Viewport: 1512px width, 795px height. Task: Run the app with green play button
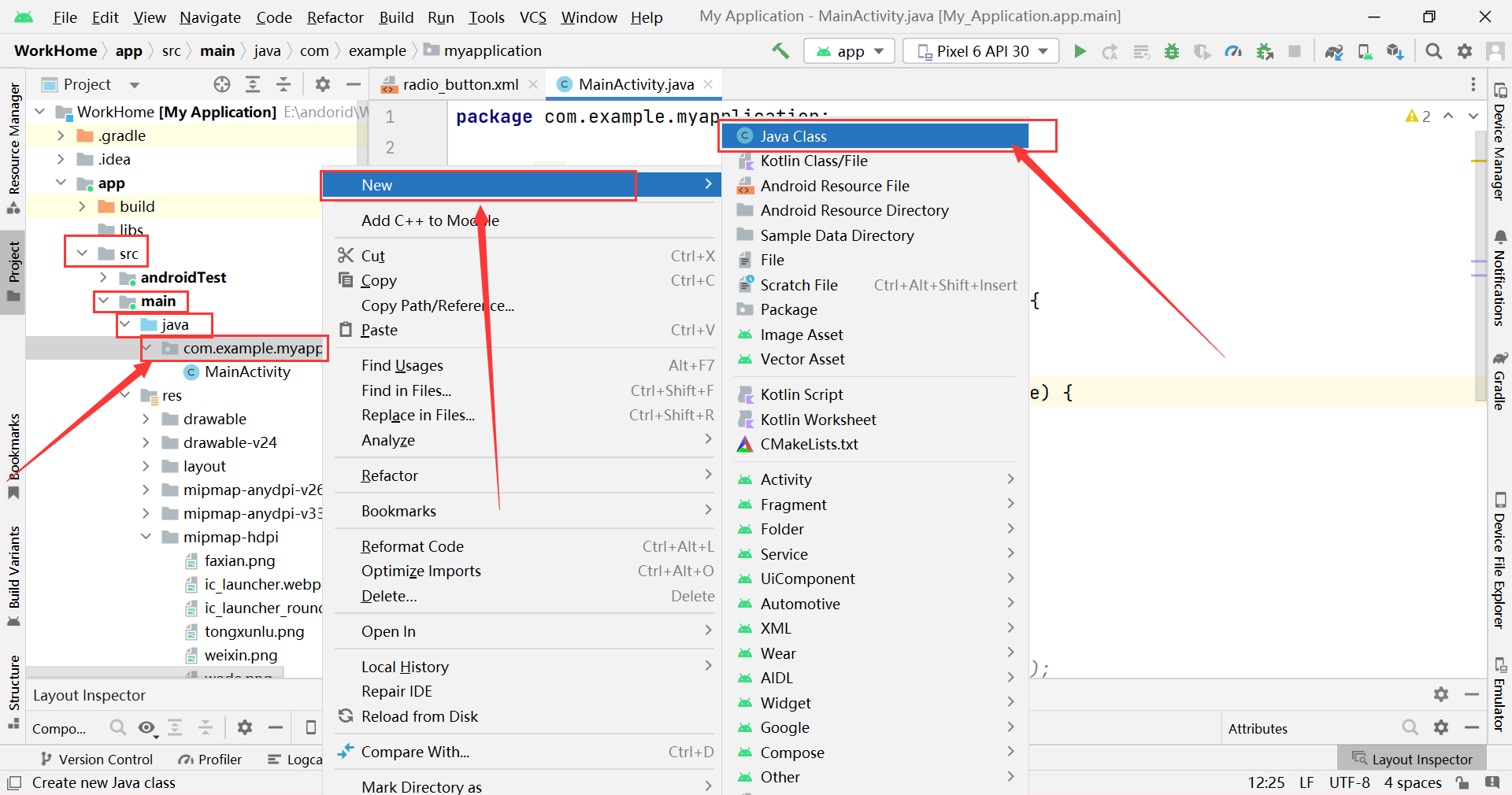coord(1080,51)
